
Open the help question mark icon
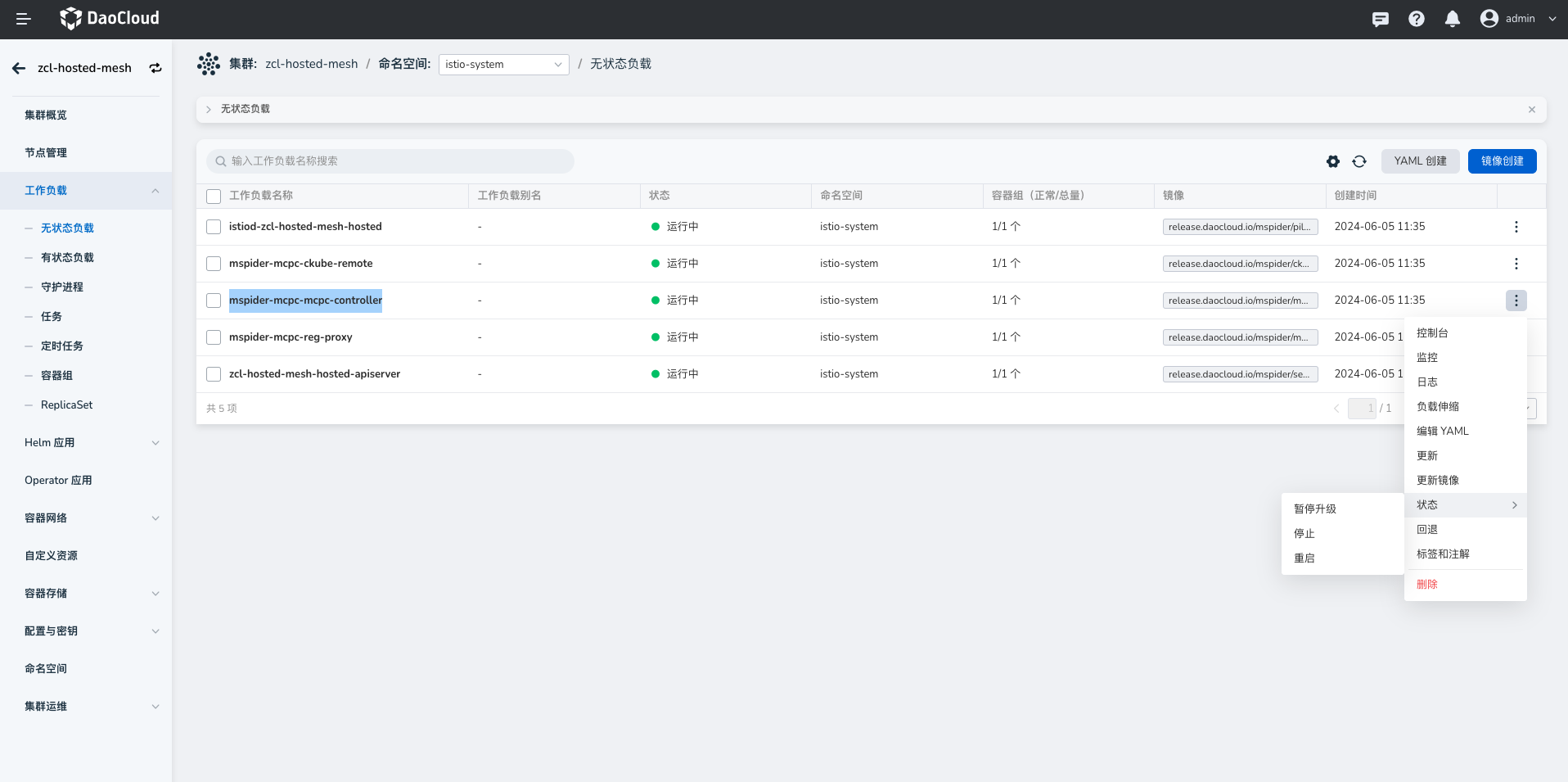(1416, 19)
